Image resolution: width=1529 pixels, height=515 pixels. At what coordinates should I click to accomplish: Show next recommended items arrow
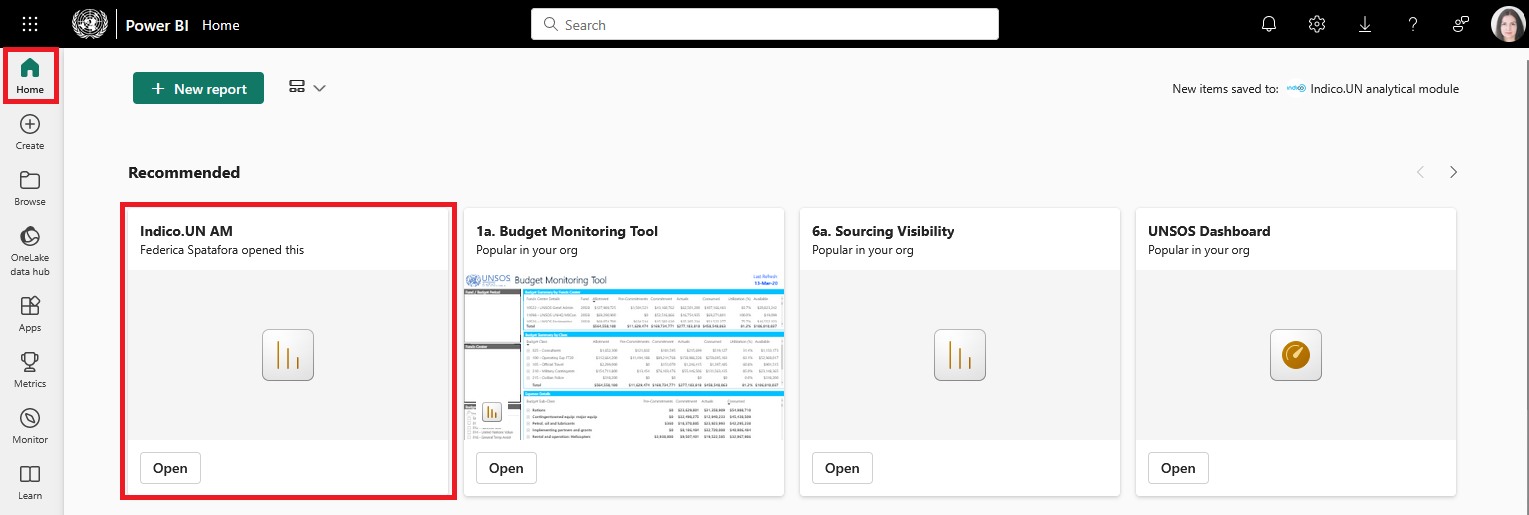1453,172
